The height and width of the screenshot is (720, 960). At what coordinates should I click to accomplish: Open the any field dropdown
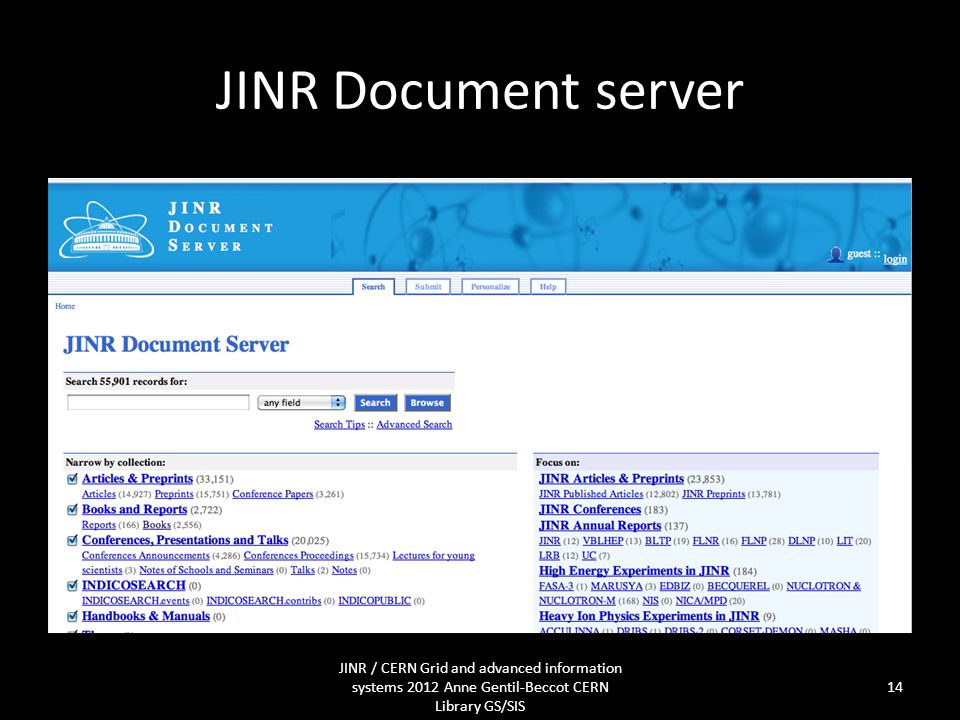click(x=301, y=402)
